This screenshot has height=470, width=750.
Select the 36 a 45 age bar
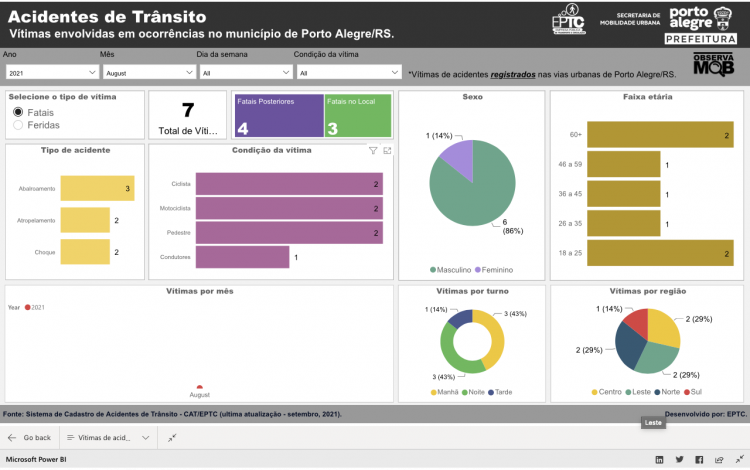click(624, 194)
